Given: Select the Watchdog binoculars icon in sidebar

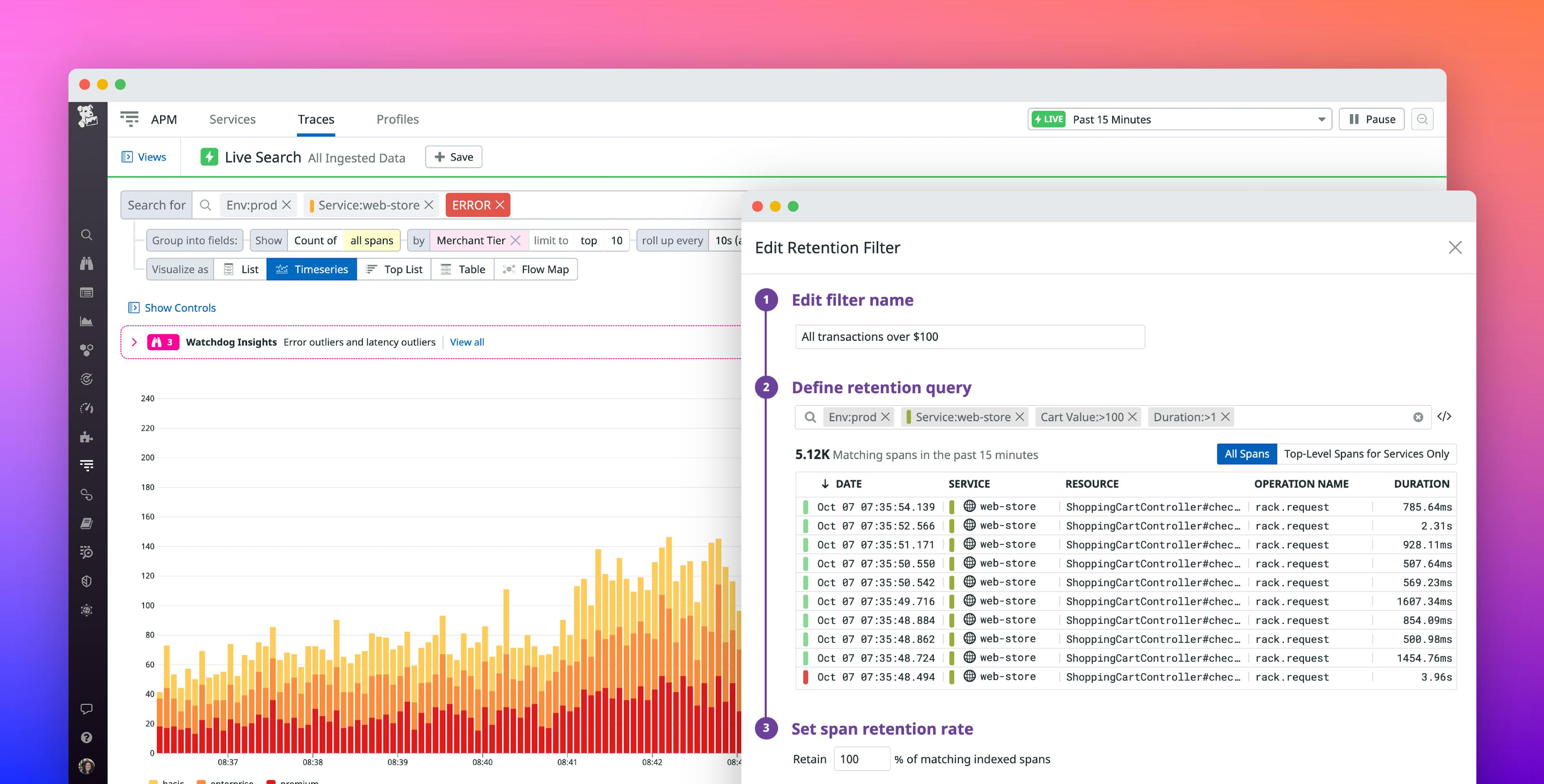Looking at the screenshot, I should coord(87,264).
